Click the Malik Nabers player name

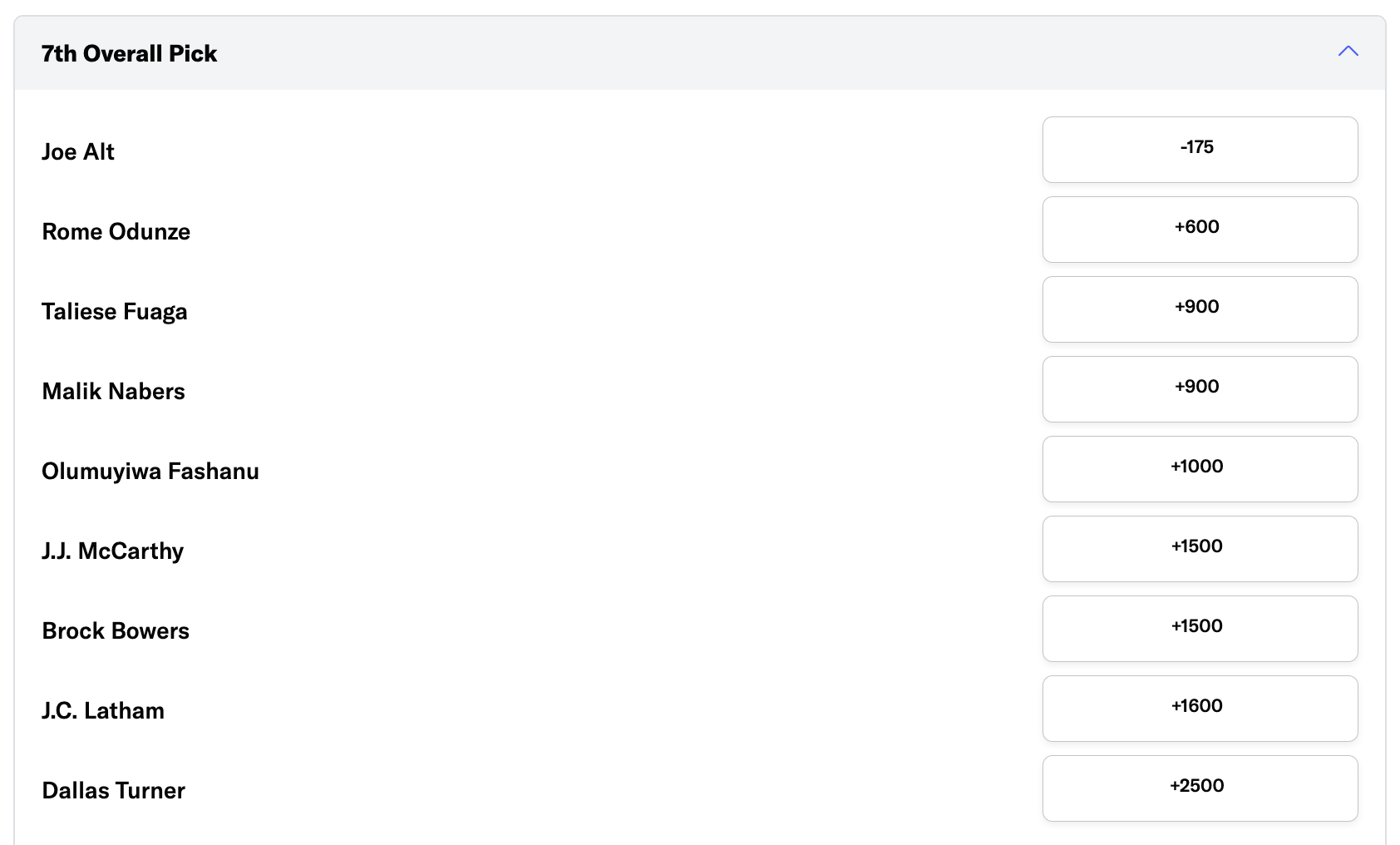[113, 391]
